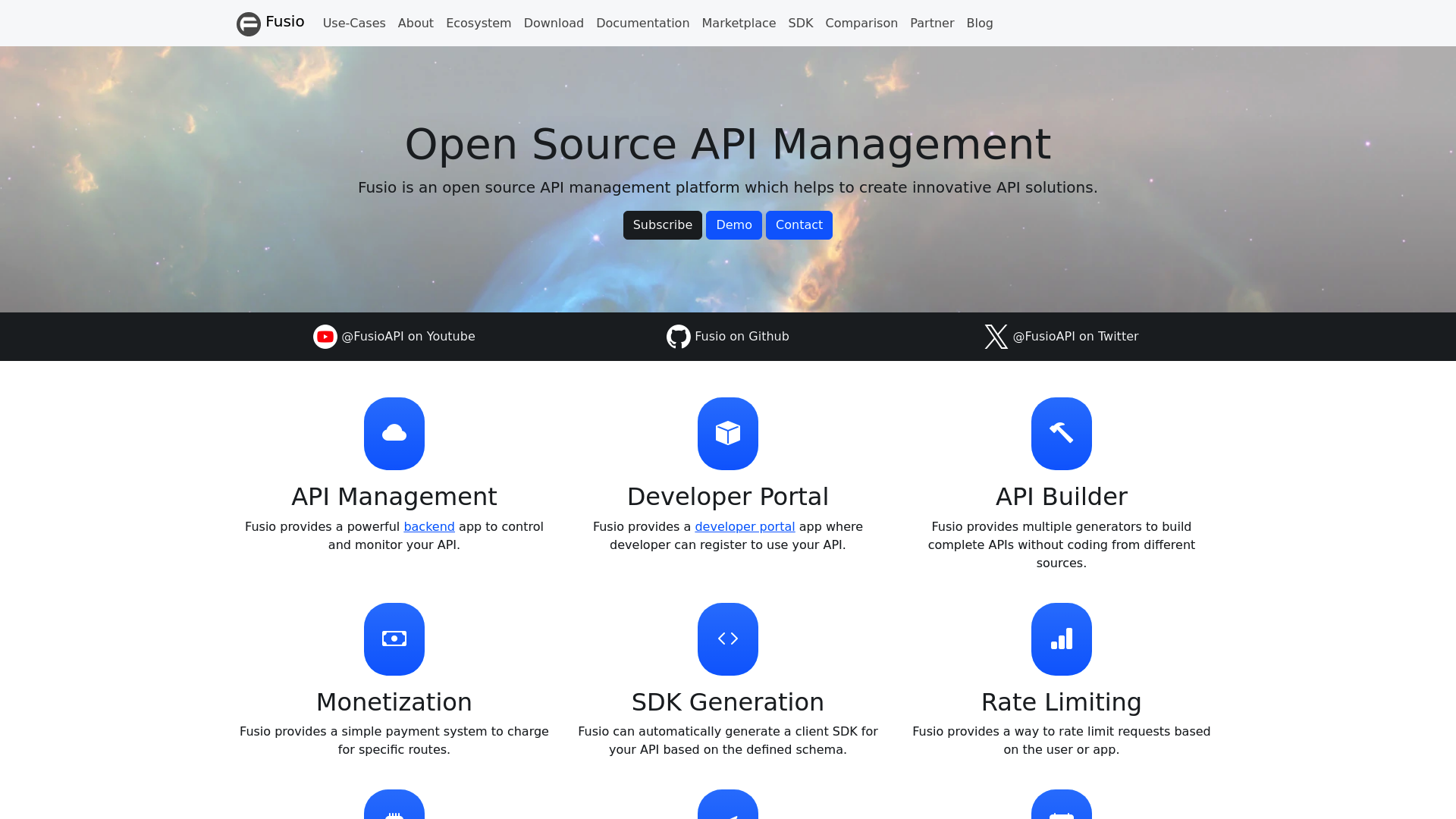Viewport: 1456px width, 819px height.
Task: Click the Contact button
Action: 799,225
